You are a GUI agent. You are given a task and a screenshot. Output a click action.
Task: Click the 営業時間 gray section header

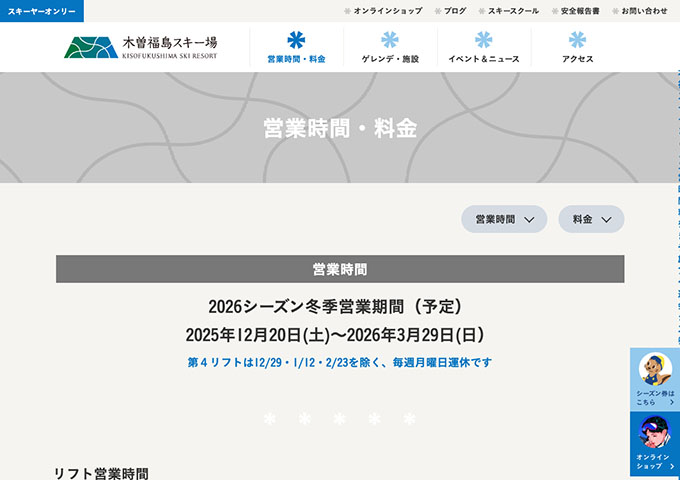click(340, 269)
